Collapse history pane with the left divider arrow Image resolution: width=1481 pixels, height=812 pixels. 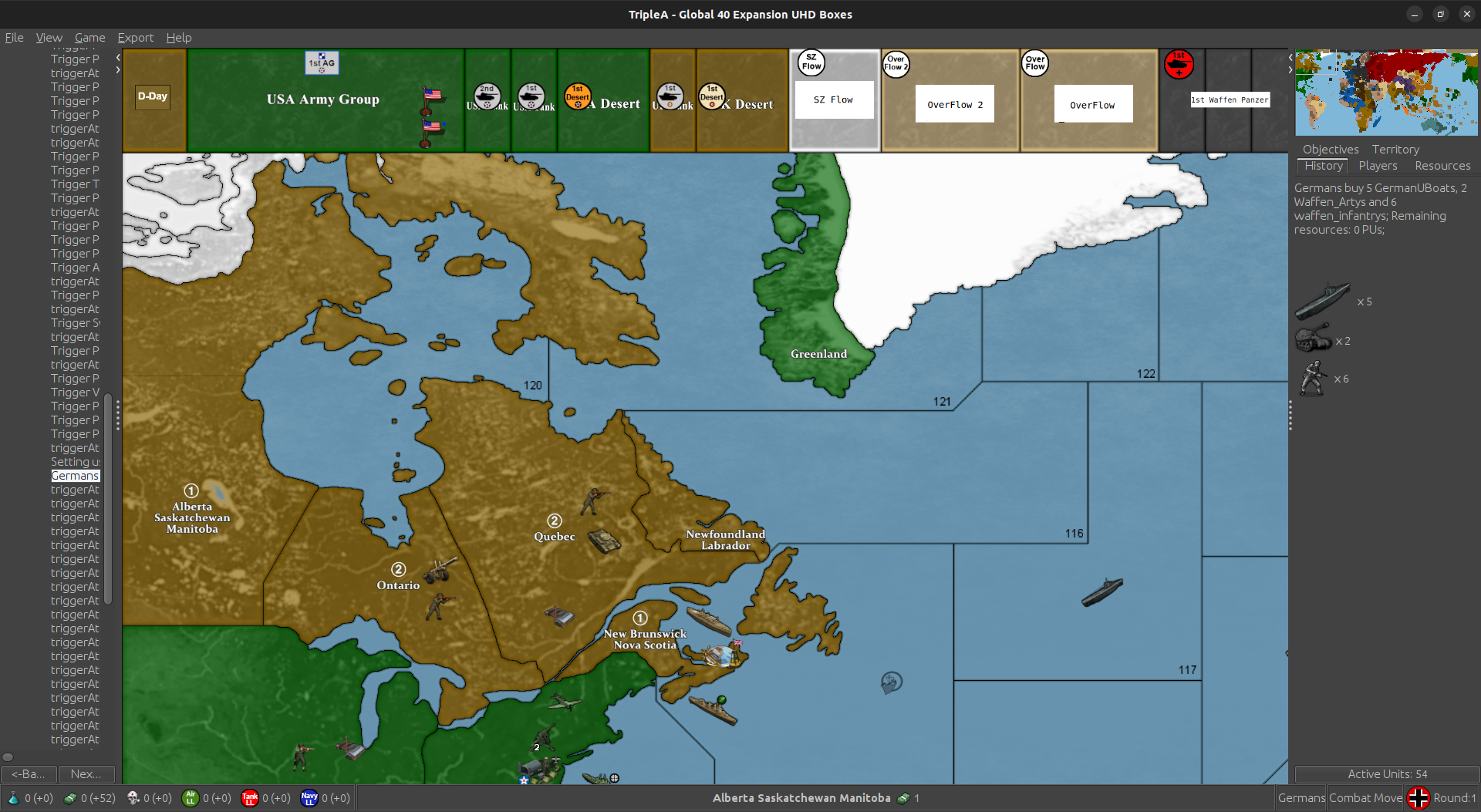118,57
